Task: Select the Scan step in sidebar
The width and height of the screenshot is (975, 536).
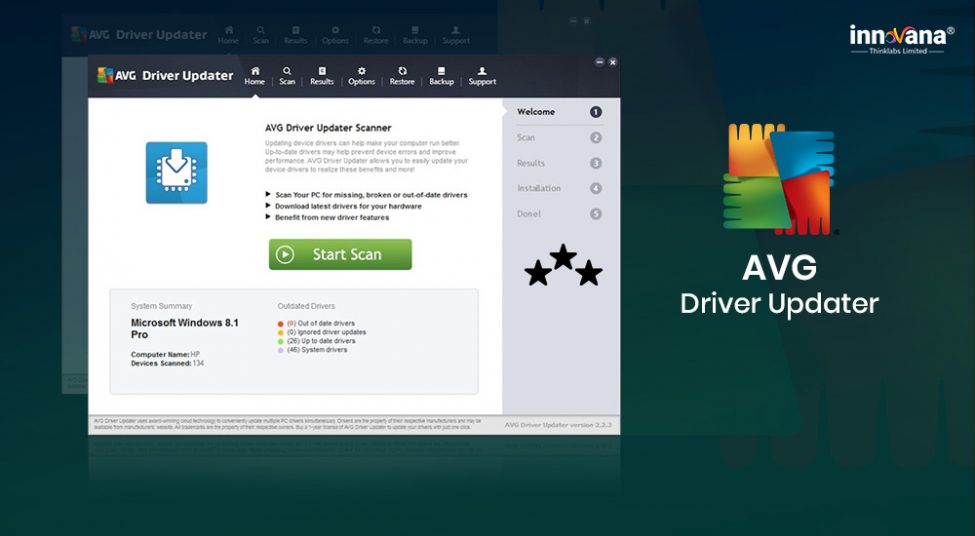Action: [x=525, y=137]
